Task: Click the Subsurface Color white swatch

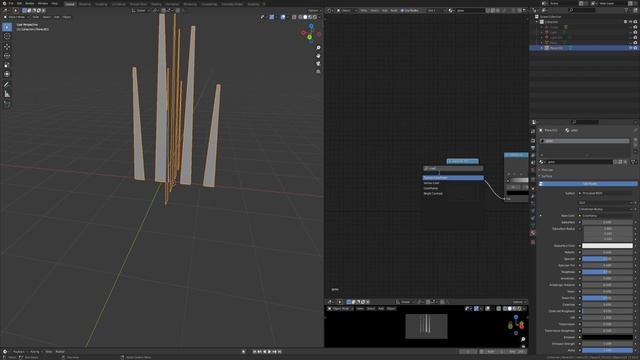Action: coord(607,246)
